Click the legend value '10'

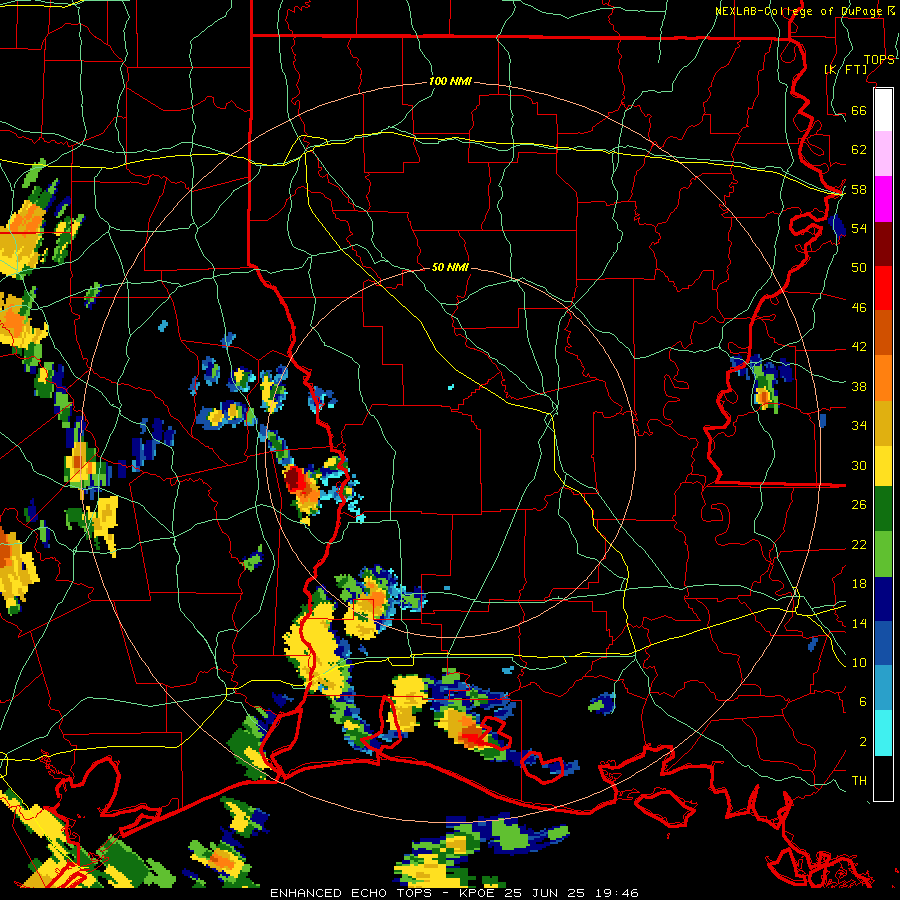[x=859, y=662]
